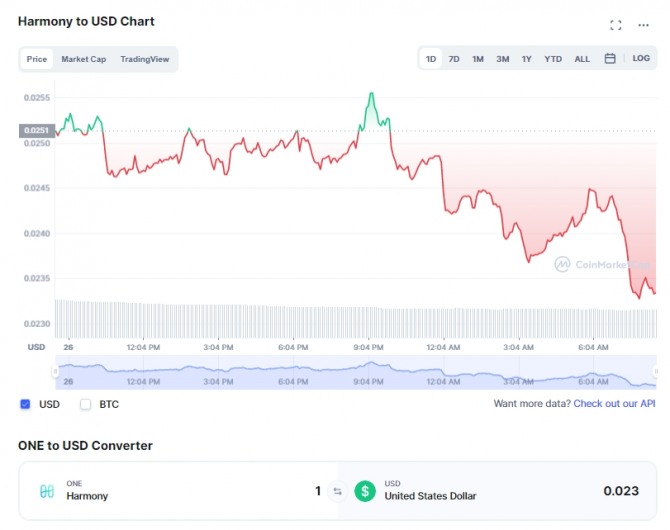
Task: Open fullscreen chart view icon
Action: click(x=616, y=25)
